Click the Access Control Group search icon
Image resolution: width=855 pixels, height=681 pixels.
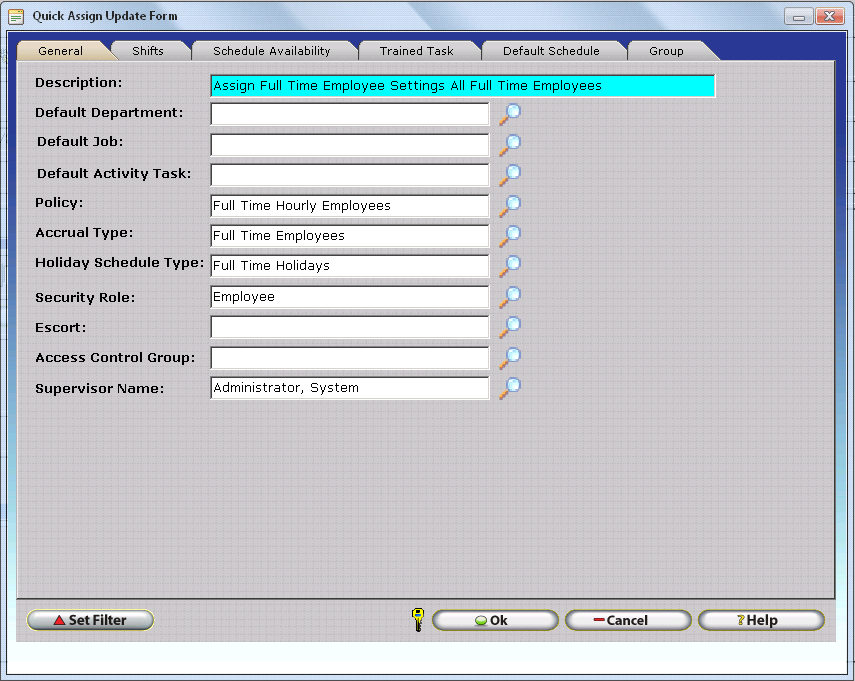[x=510, y=357]
